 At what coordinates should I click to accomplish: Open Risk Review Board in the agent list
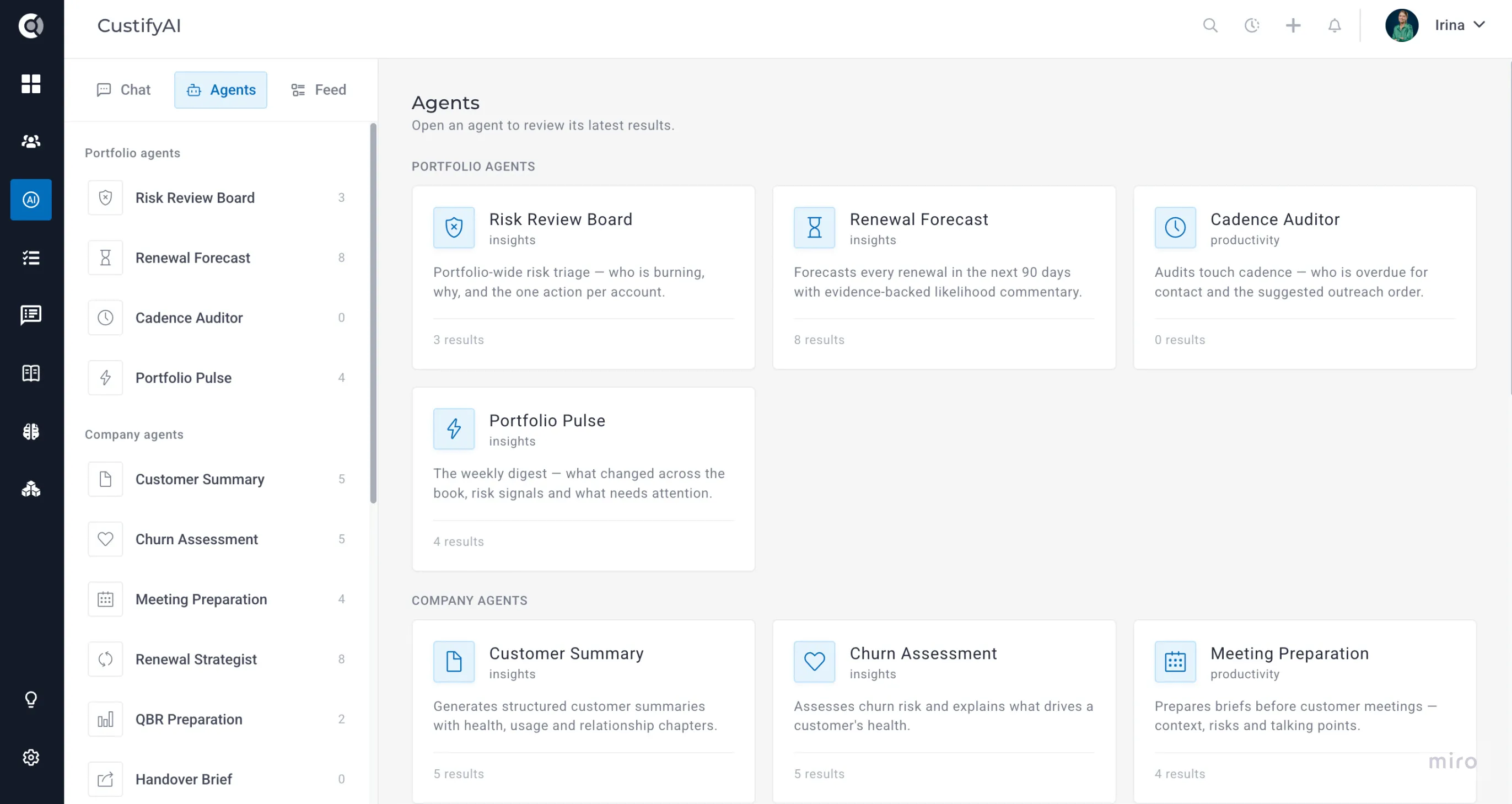tap(217, 198)
